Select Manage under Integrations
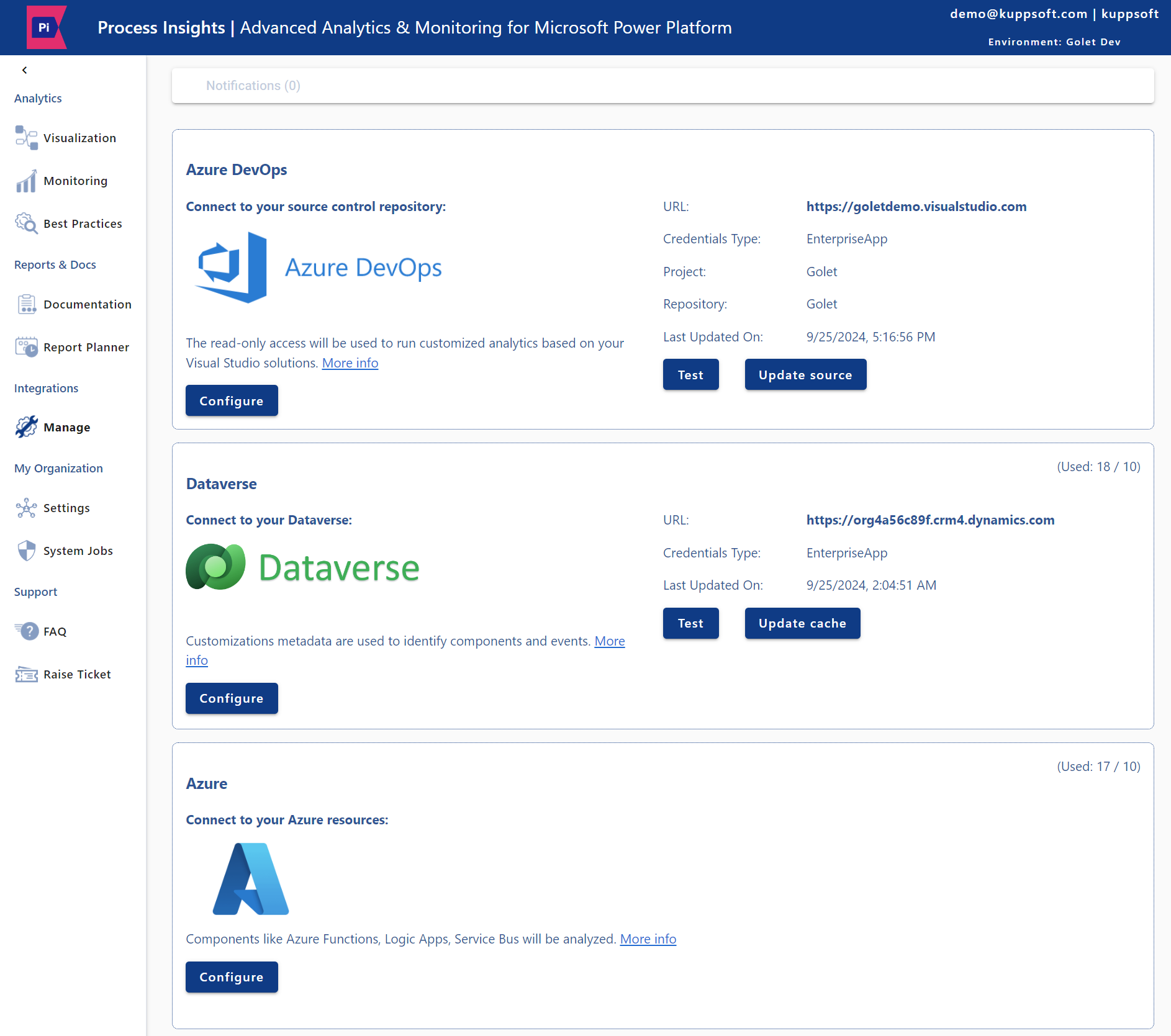1171x1036 pixels. coord(66,427)
